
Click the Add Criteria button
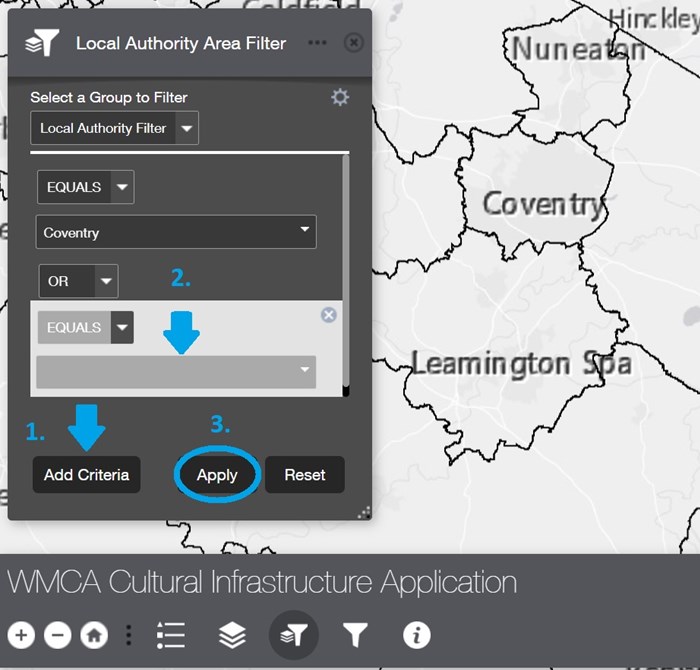pyautogui.click(x=86, y=475)
